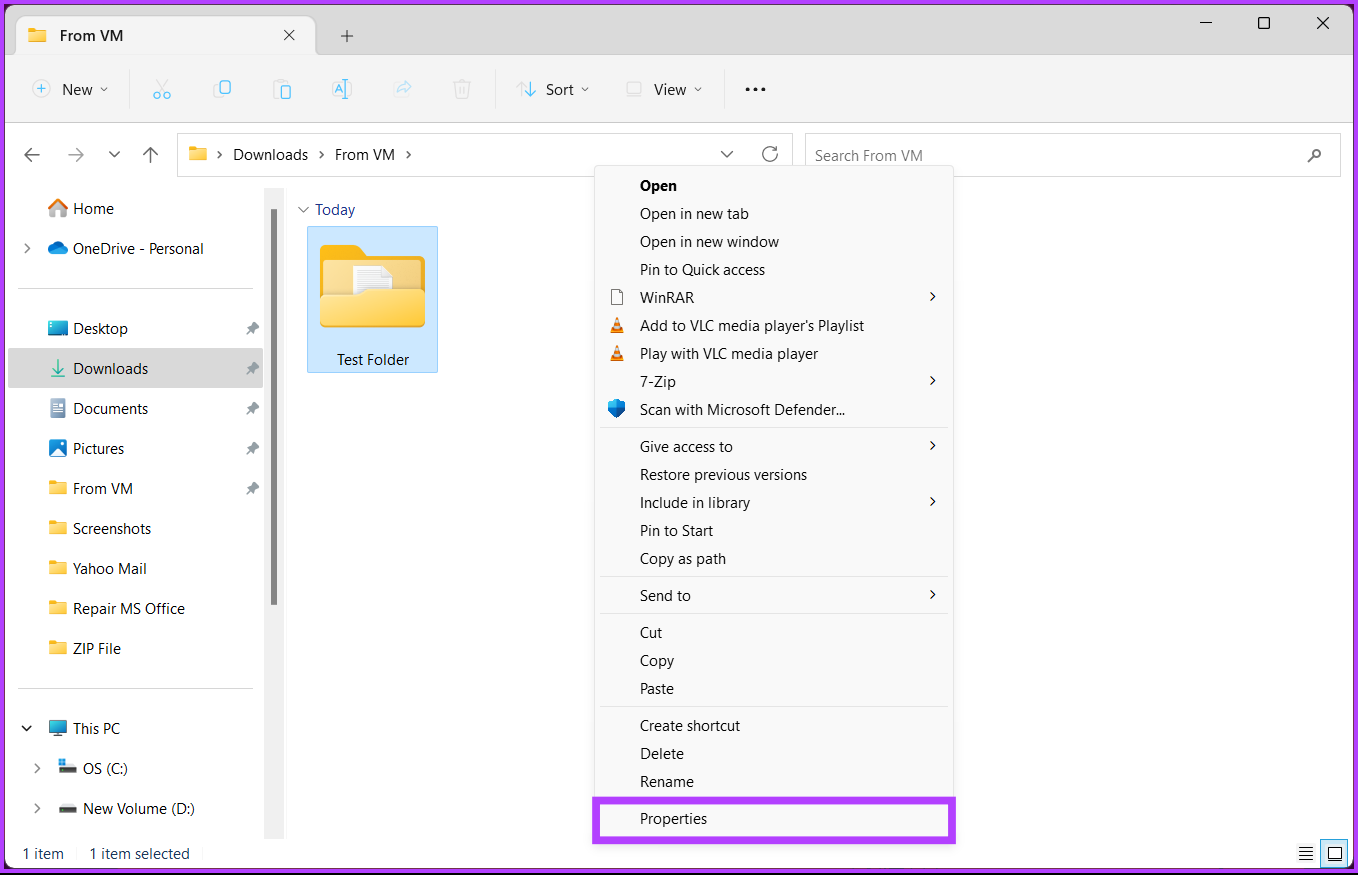Switch to large icons view in status bar
The height and width of the screenshot is (875, 1358).
pyautogui.click(x=1334, y=854)
